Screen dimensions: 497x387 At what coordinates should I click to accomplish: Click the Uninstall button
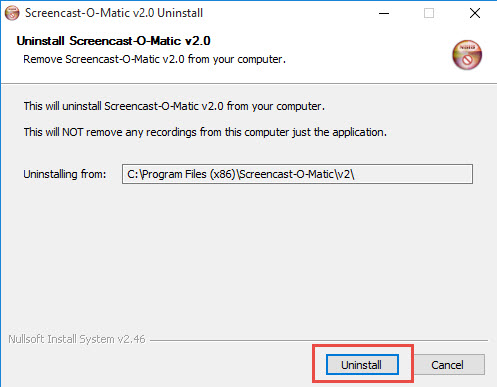click(362, 365)
